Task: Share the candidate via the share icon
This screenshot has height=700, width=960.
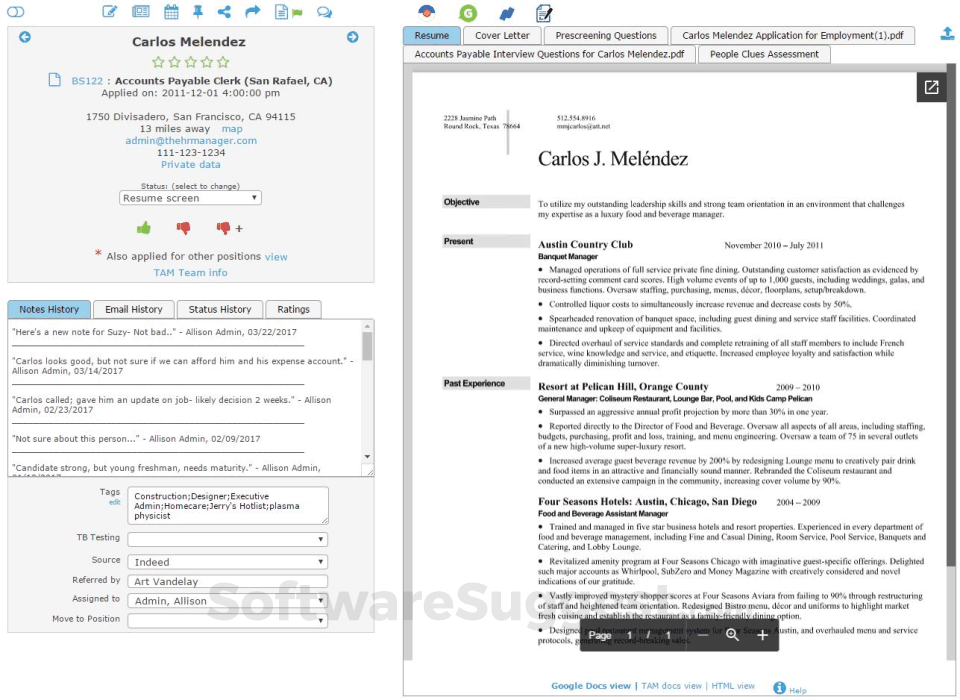Action: tap(224, 11)
